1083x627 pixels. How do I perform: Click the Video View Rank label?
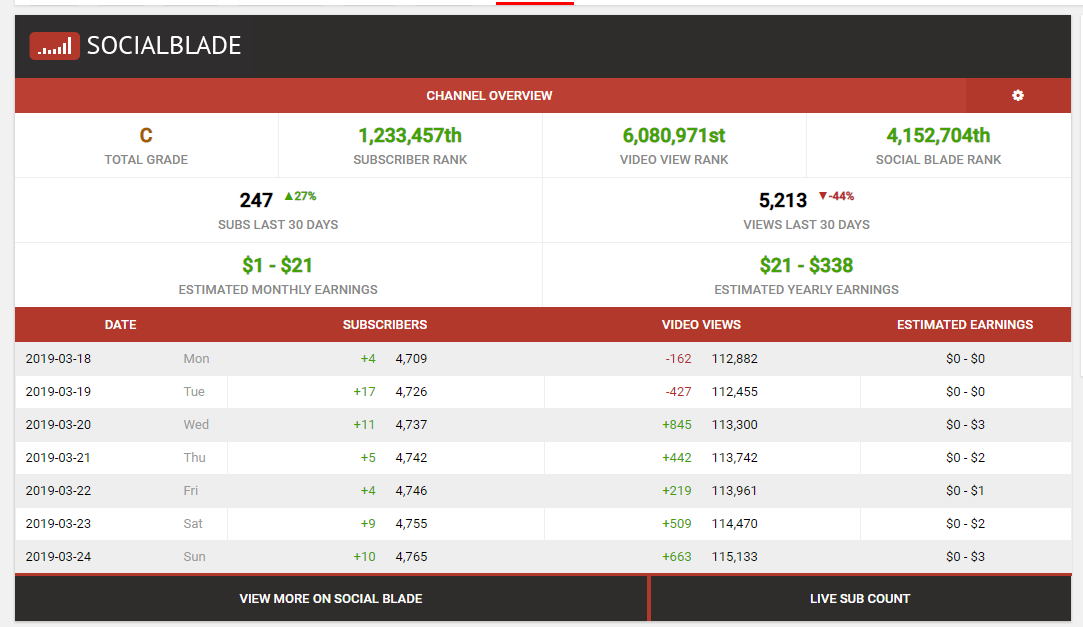(x=674, y=160)
